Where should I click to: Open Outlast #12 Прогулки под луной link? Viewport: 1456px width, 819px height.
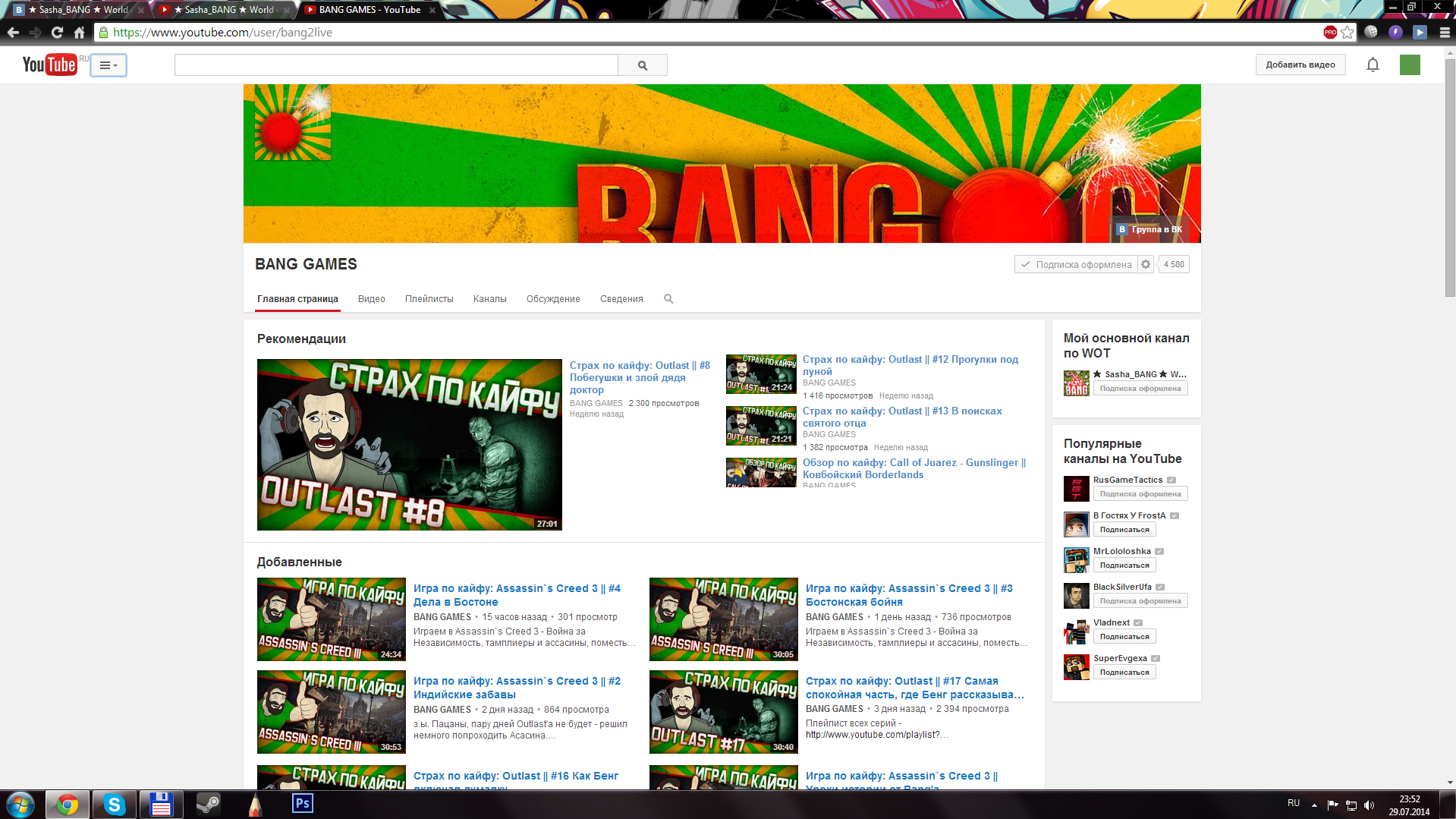pos(910,365)
